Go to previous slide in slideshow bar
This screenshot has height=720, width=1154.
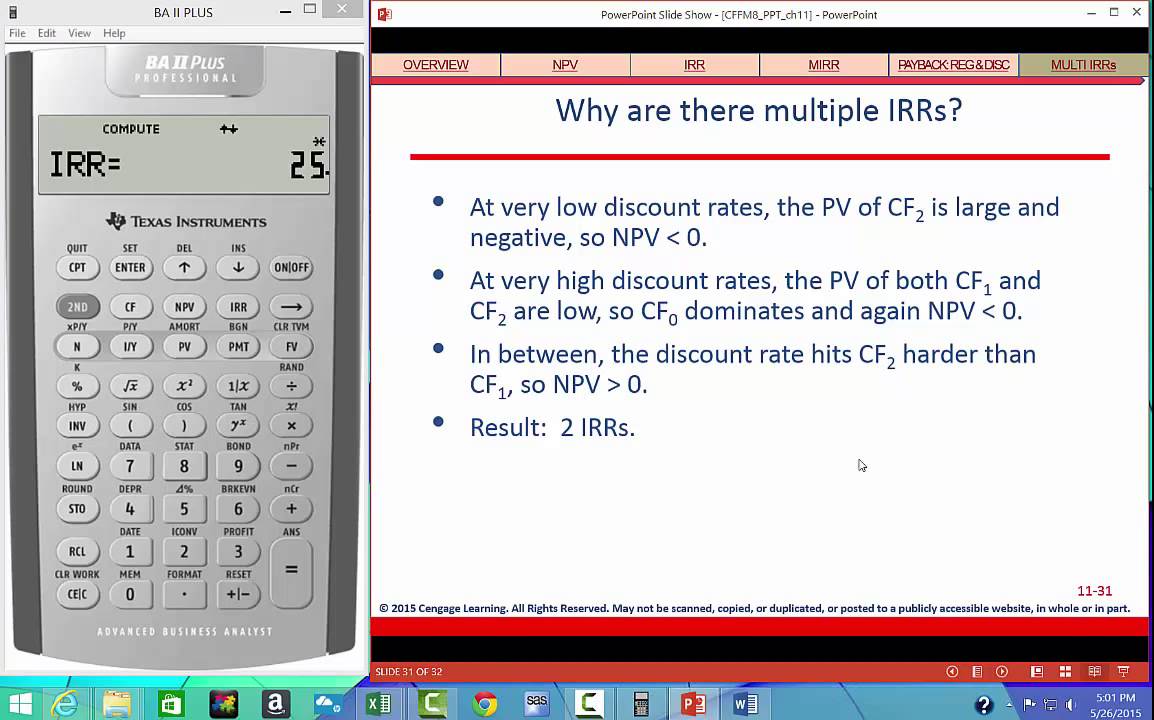pyautogui.click(x=952, y=671)
